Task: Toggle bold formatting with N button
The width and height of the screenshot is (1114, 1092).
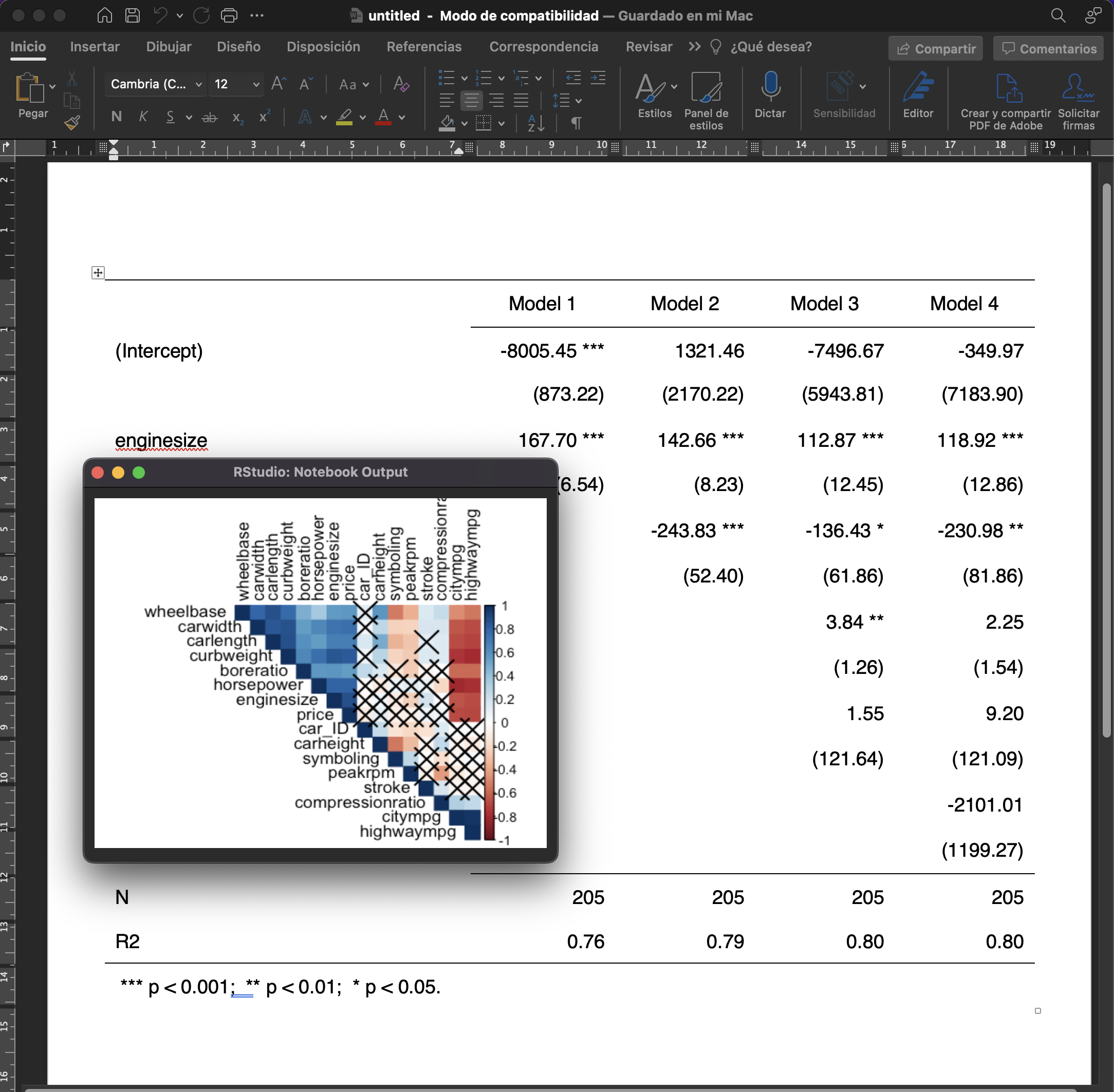Action: tap(116, 117)
